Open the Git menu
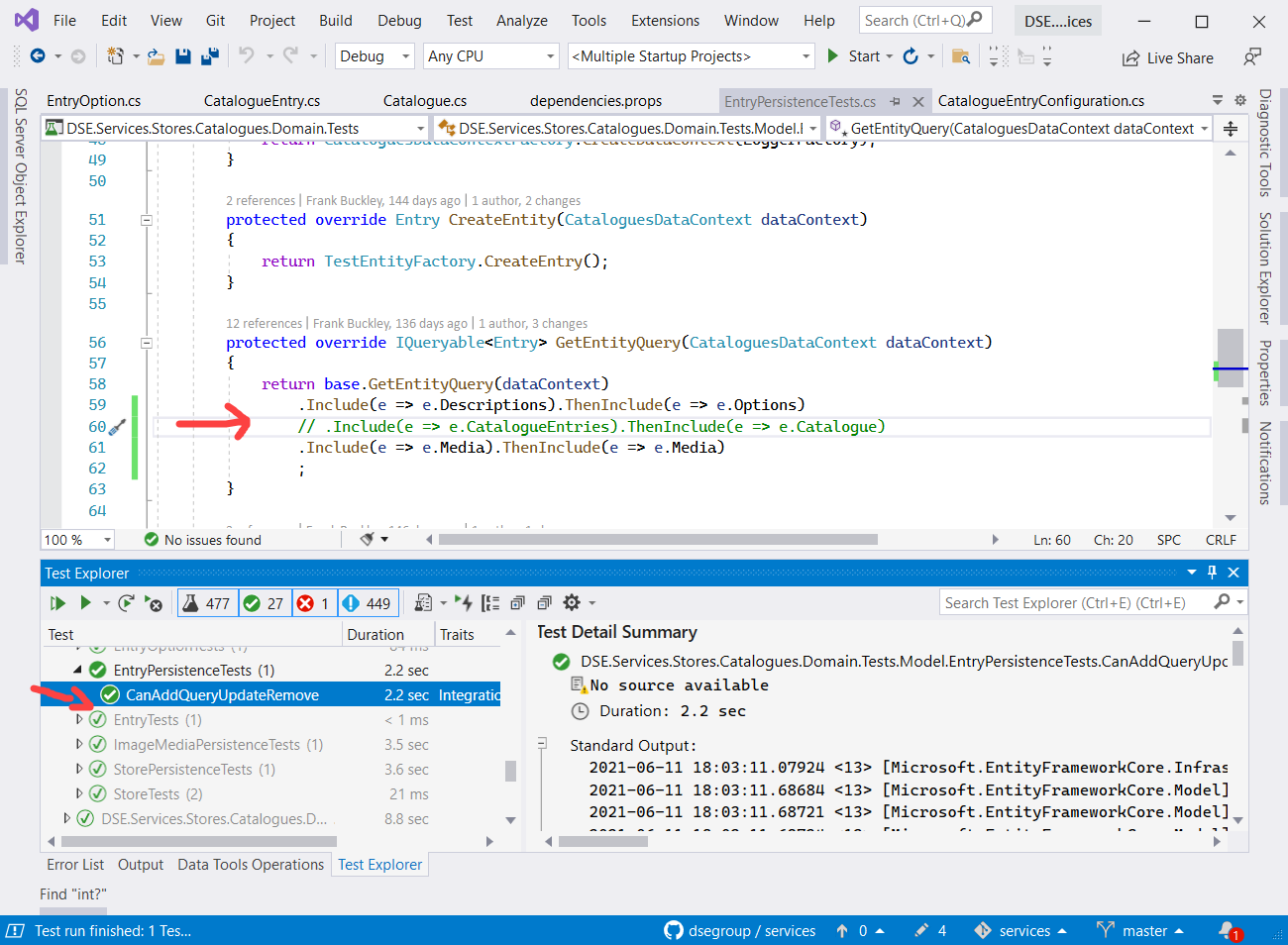This screenshot has width=1288, height=945. pyautogui.click(x=216, y=20)
